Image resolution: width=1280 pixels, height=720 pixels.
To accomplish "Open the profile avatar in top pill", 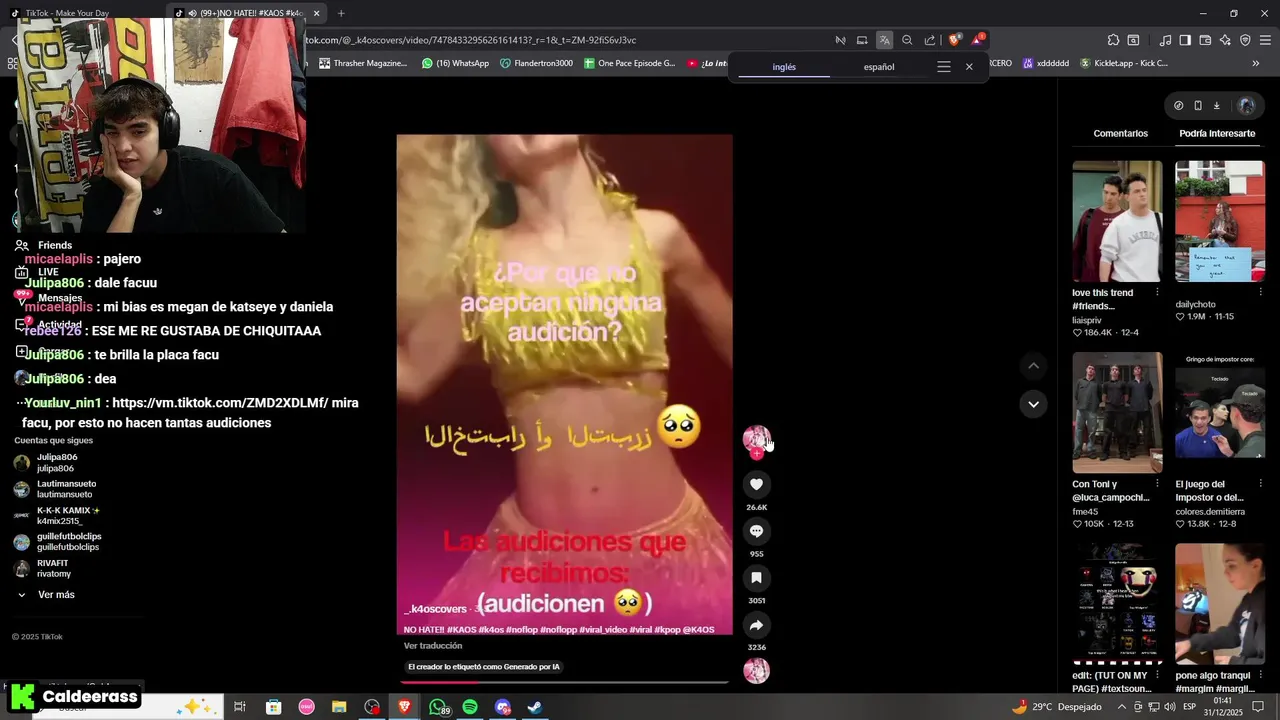I will pyautogui.click(x=1246, y=105).
